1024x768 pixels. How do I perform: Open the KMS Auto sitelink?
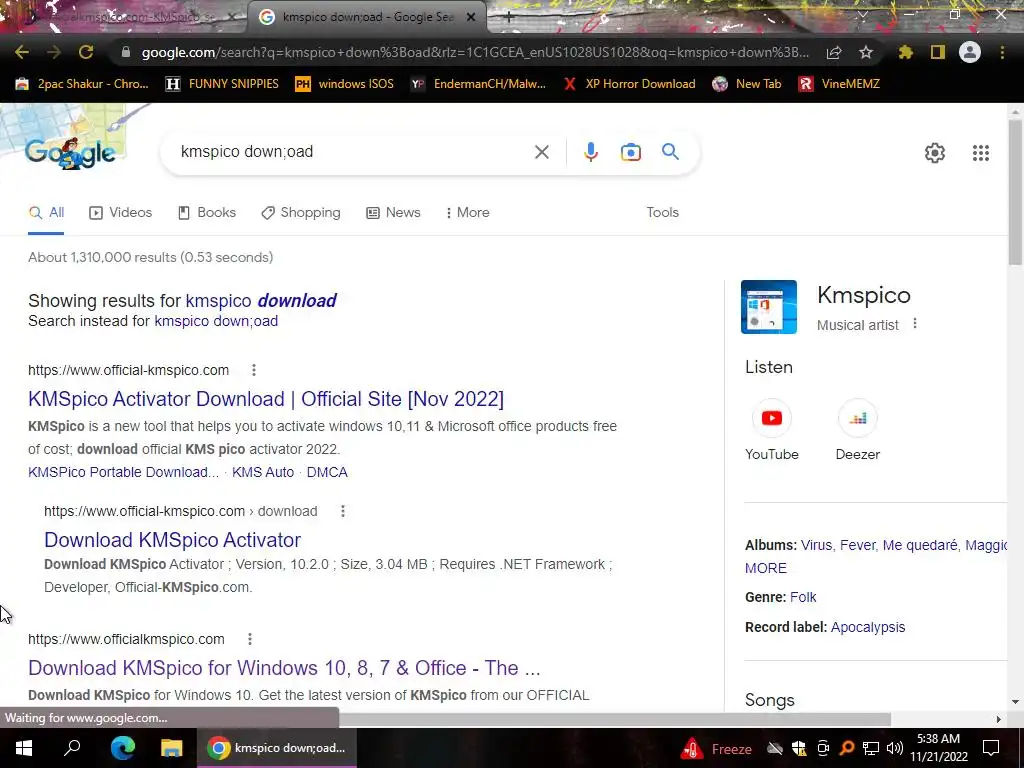263,472
